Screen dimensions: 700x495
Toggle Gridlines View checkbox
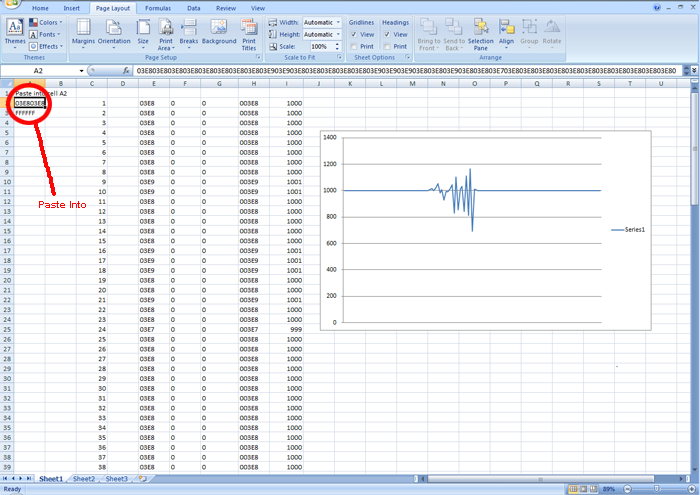click(x=354, y=34)
